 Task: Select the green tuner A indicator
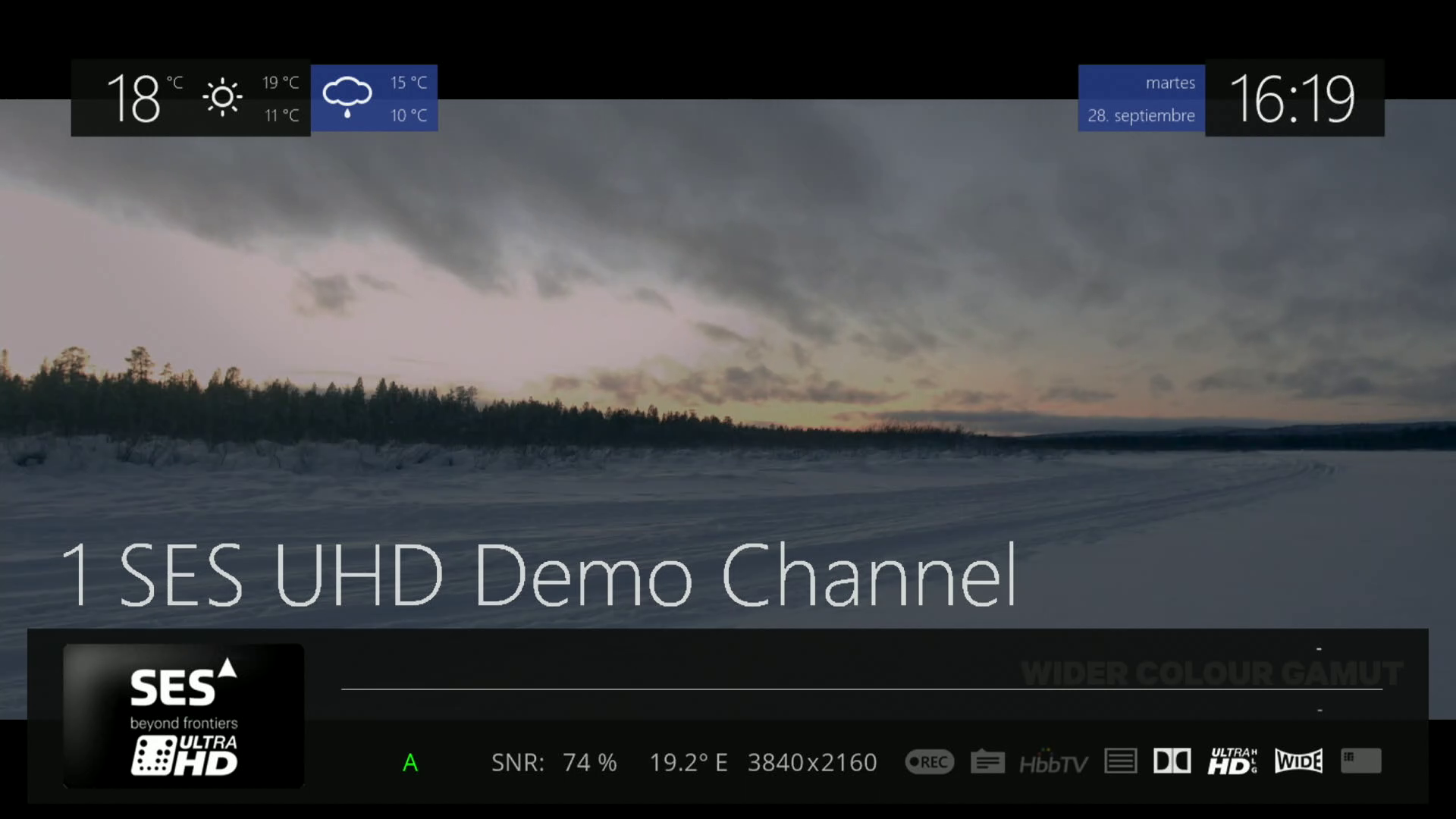tap(410, 762)
